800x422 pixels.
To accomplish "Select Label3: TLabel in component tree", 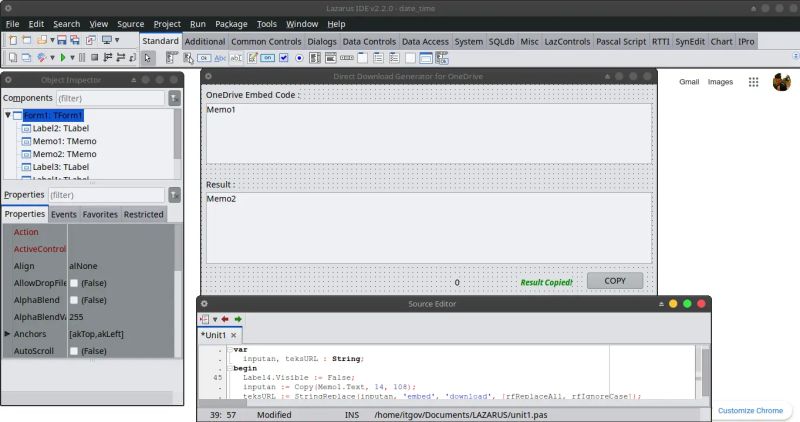I will click(x=61, y=167).
